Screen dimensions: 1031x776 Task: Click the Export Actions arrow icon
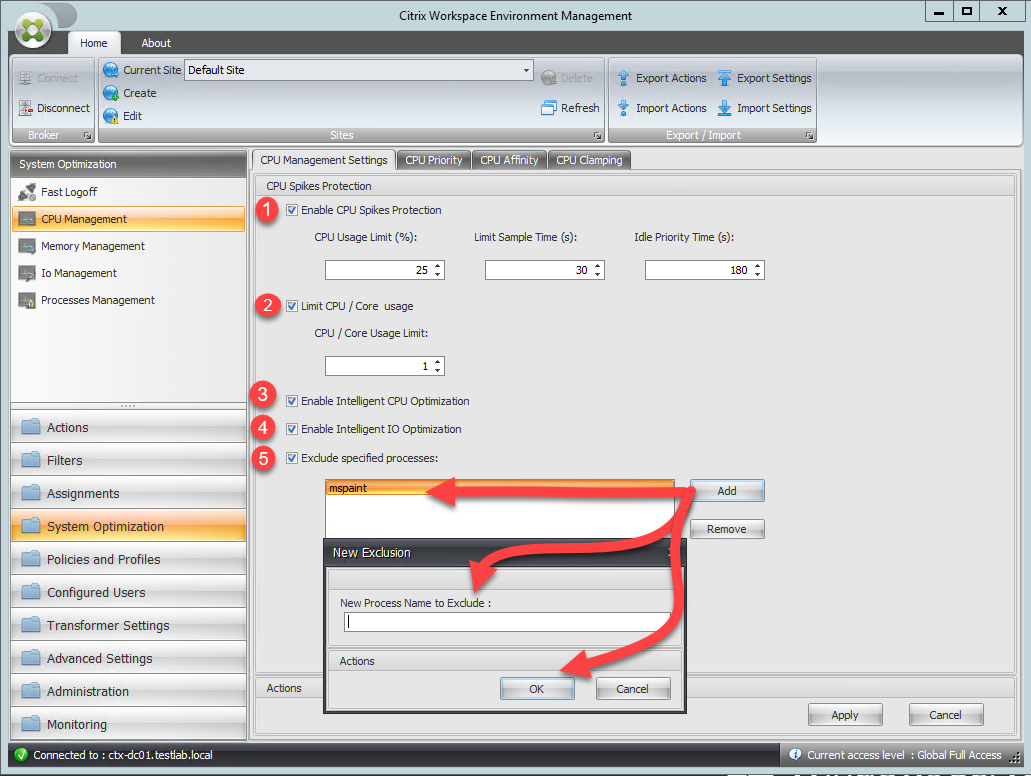[623, 78]
